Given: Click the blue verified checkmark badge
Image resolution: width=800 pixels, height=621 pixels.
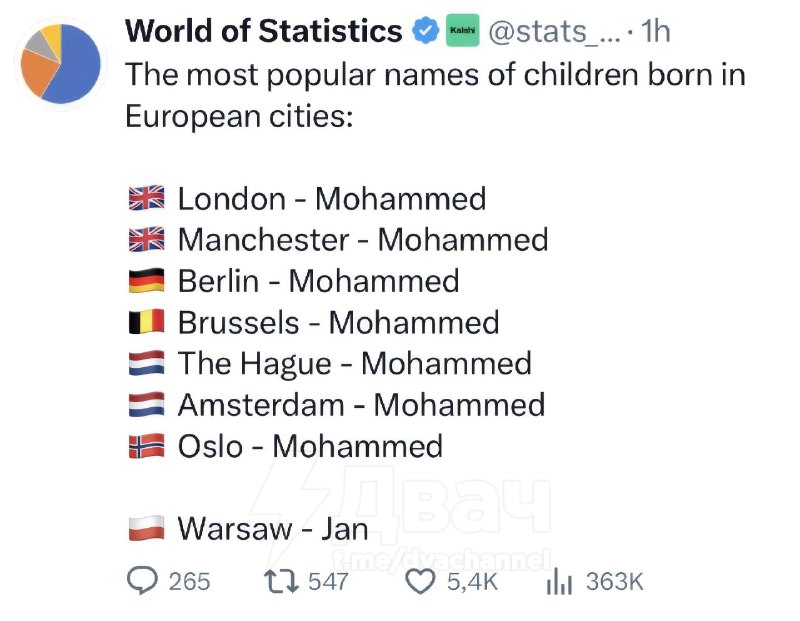Looking at the screenshot, I should point(425,32).
